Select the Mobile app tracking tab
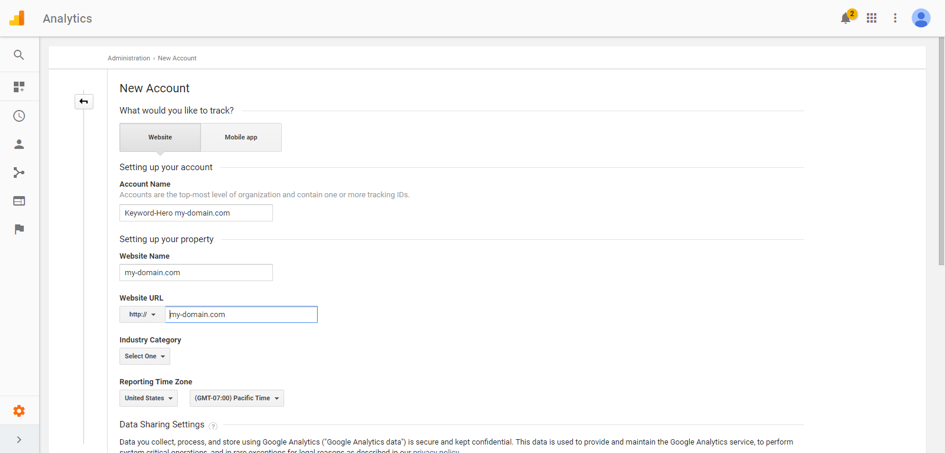The width and height of the screenshot is (945, 453). 241,137
